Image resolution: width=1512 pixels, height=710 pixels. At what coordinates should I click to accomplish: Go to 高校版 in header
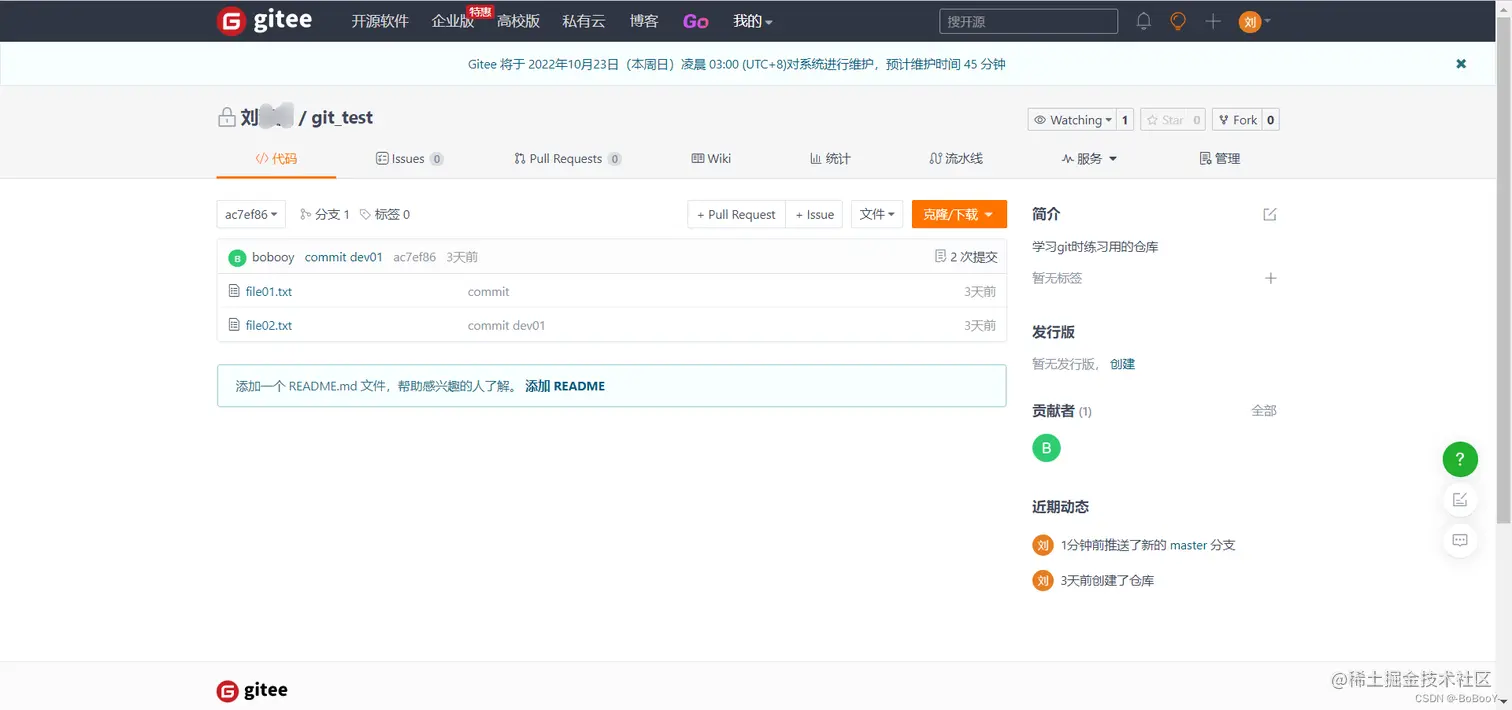click(x=518, y=21)
